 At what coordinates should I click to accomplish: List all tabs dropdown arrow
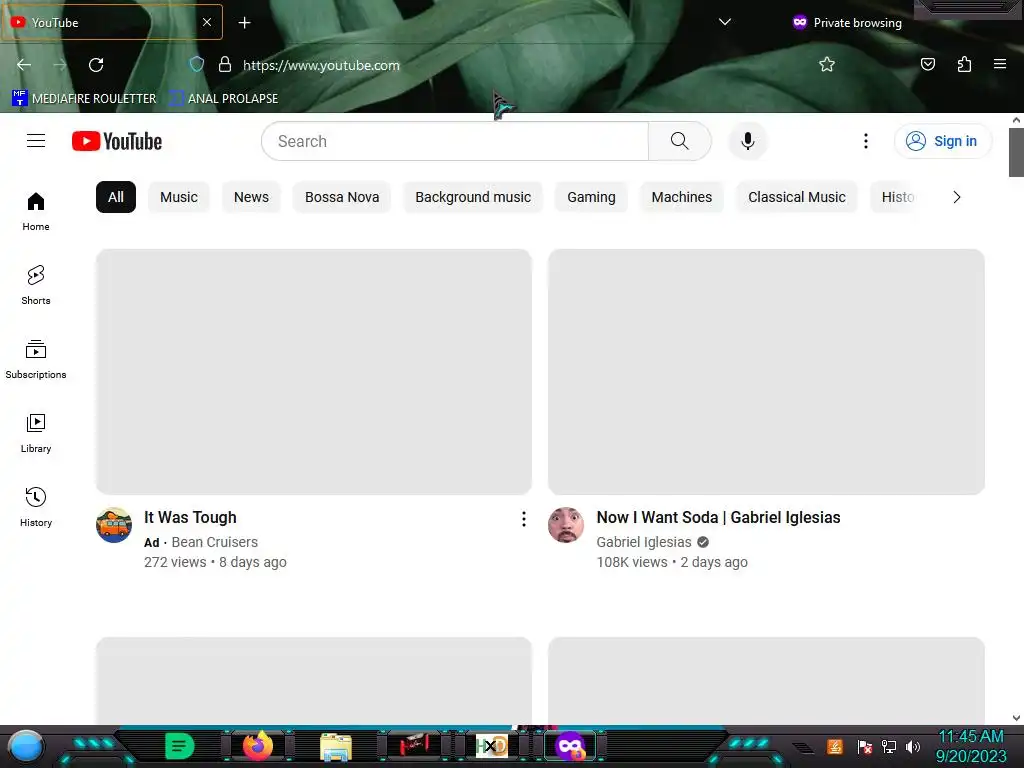pos(724,22)
